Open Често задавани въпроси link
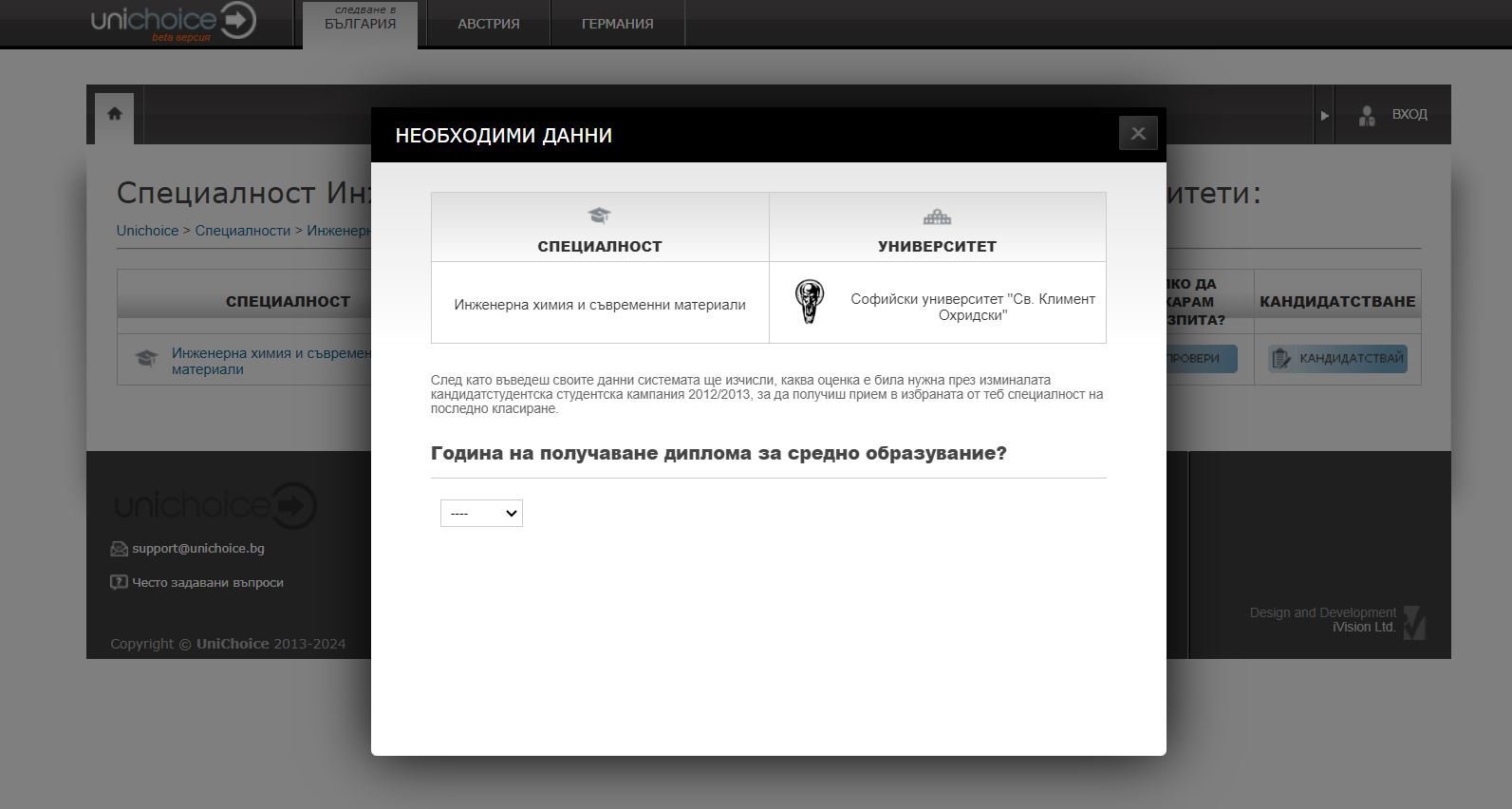This screenshot has width=1512, height=809. coord(207,583)
